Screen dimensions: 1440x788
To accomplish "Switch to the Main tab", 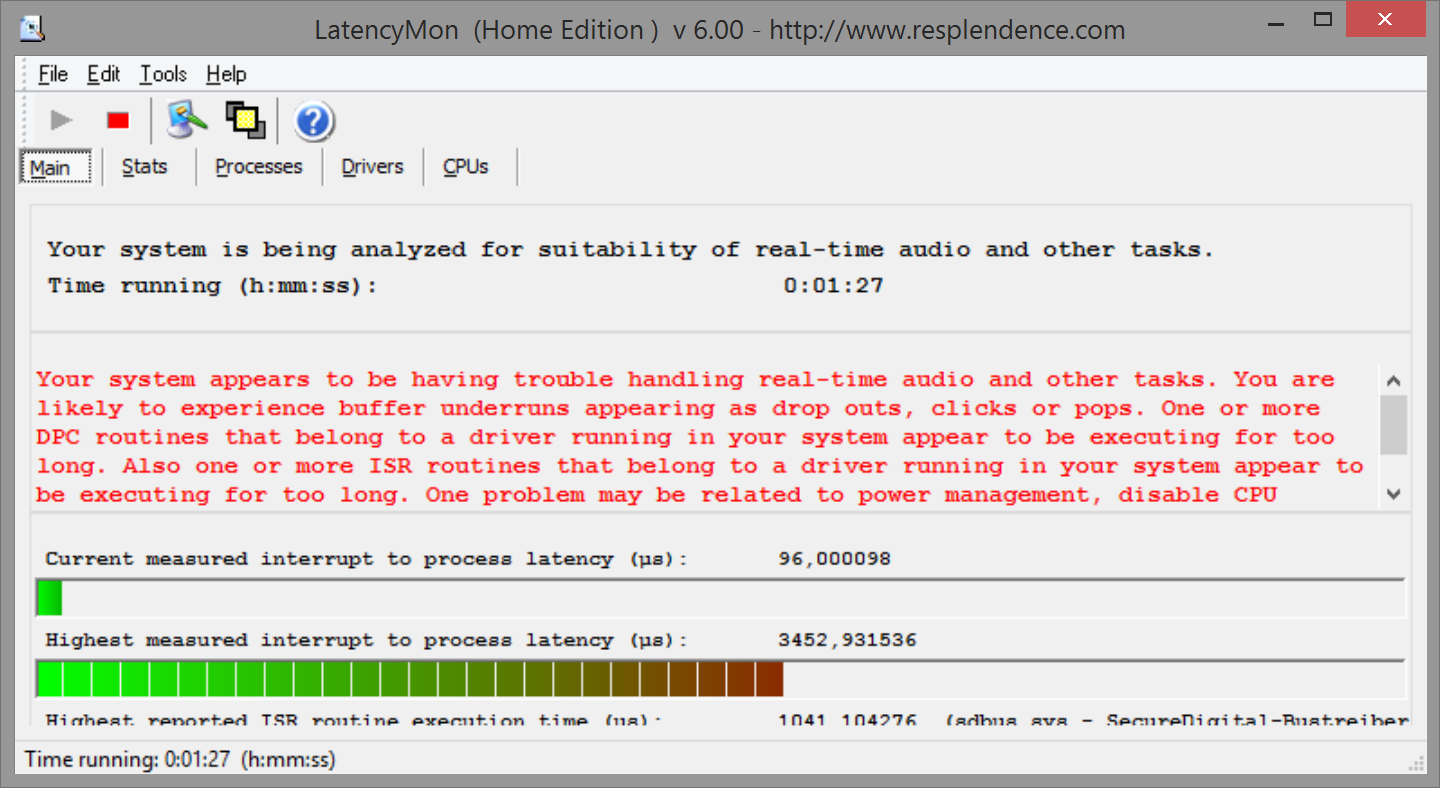I will tap(57, 167).
